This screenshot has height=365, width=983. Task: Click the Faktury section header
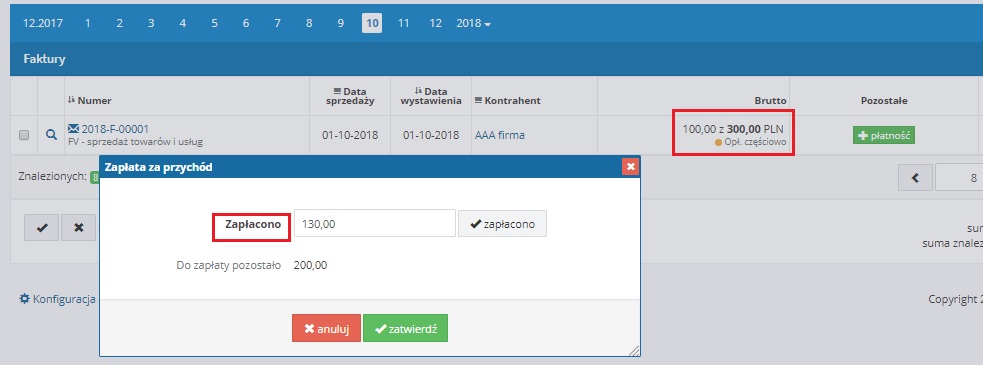pyautogui.click(x=45, y=59)
